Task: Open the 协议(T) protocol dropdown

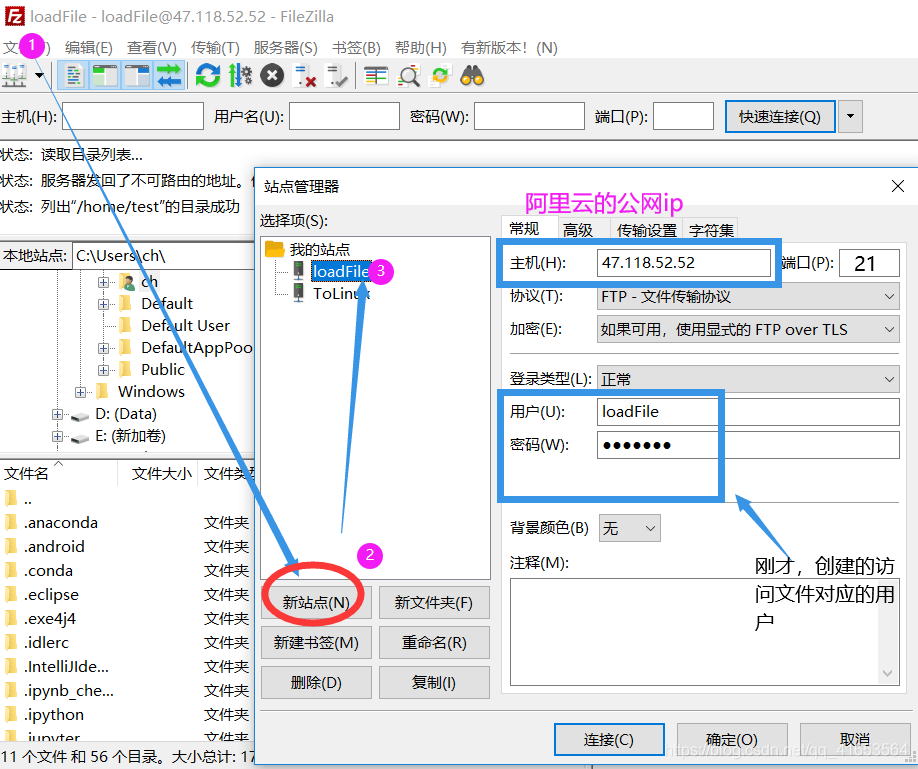Action: coord(748,296)
